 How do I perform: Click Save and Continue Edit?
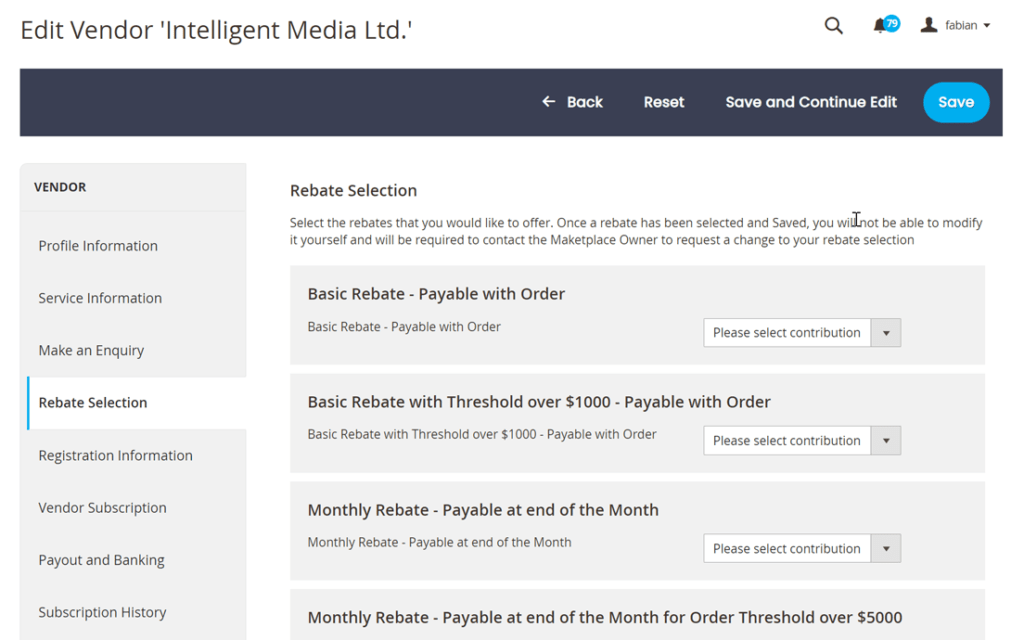click(811, 102)
